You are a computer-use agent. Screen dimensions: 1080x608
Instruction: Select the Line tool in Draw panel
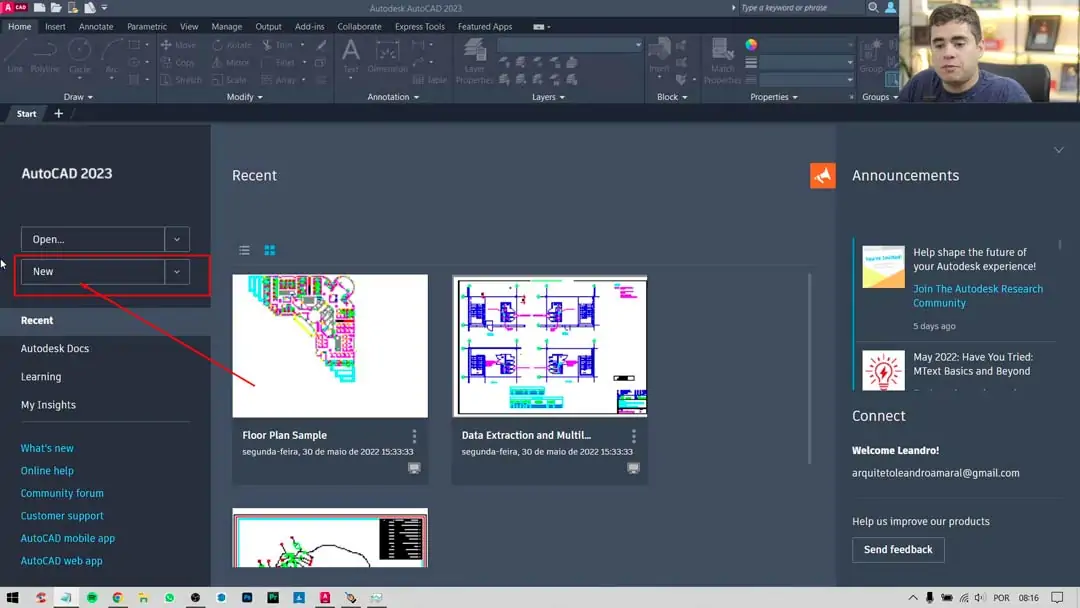pyautogui.click(x=15, y=55)
